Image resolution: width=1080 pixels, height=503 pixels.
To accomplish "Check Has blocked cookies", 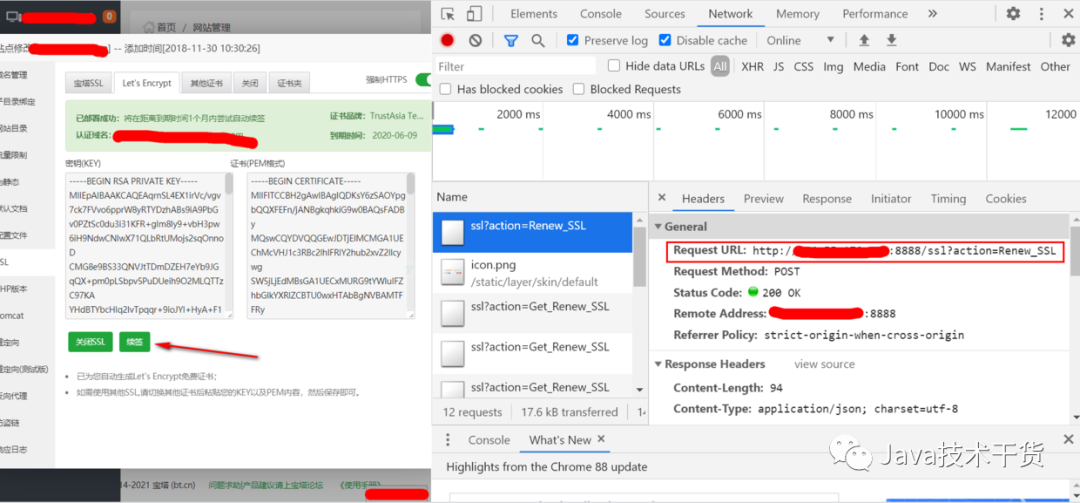I will click(445, 89).
